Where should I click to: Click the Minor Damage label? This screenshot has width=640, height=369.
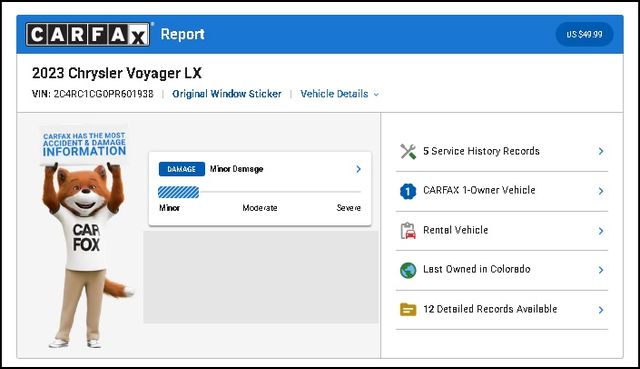coord(236,169)
